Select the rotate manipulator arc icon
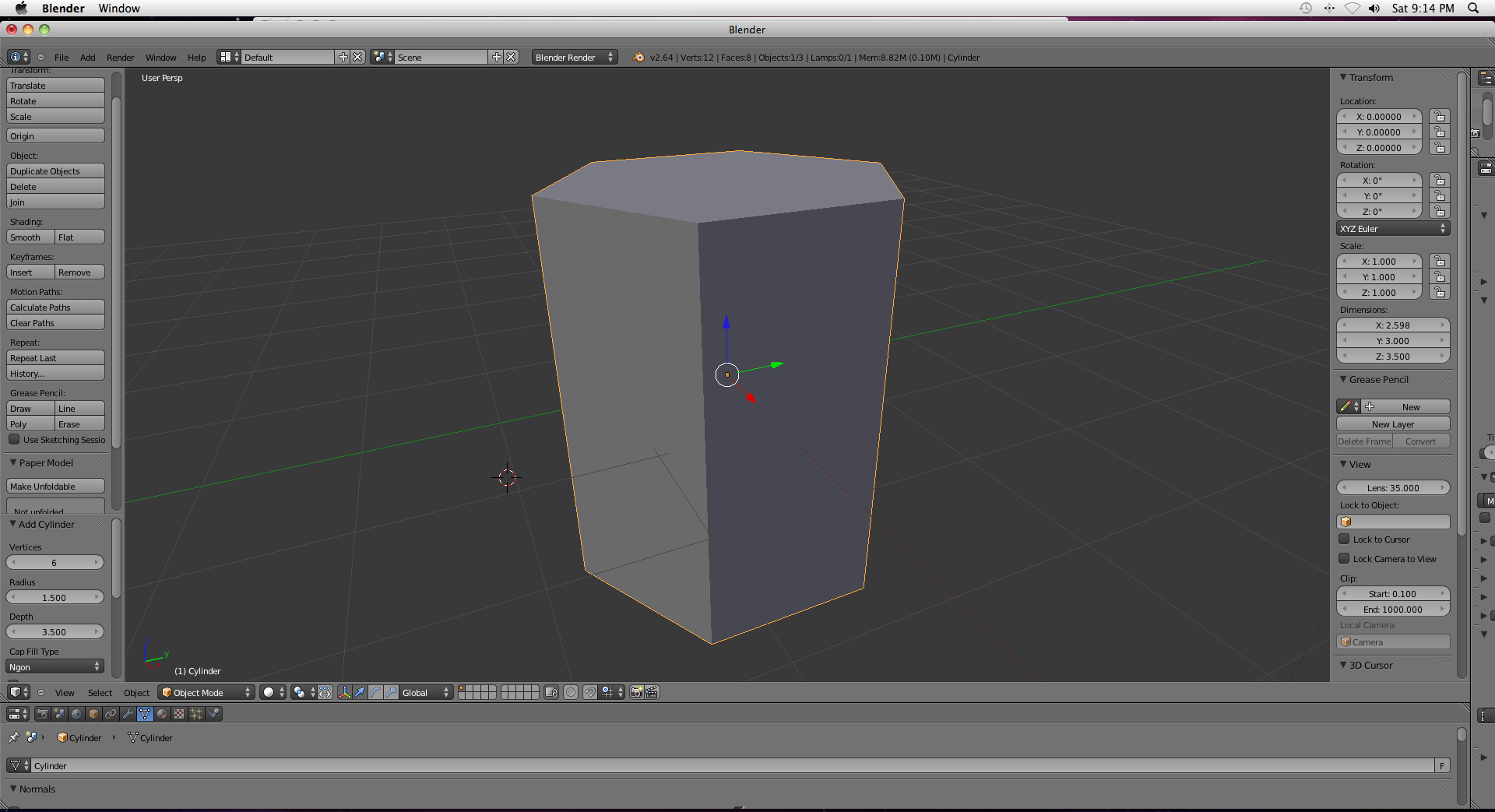1495x812 pixels. (375, 692)
